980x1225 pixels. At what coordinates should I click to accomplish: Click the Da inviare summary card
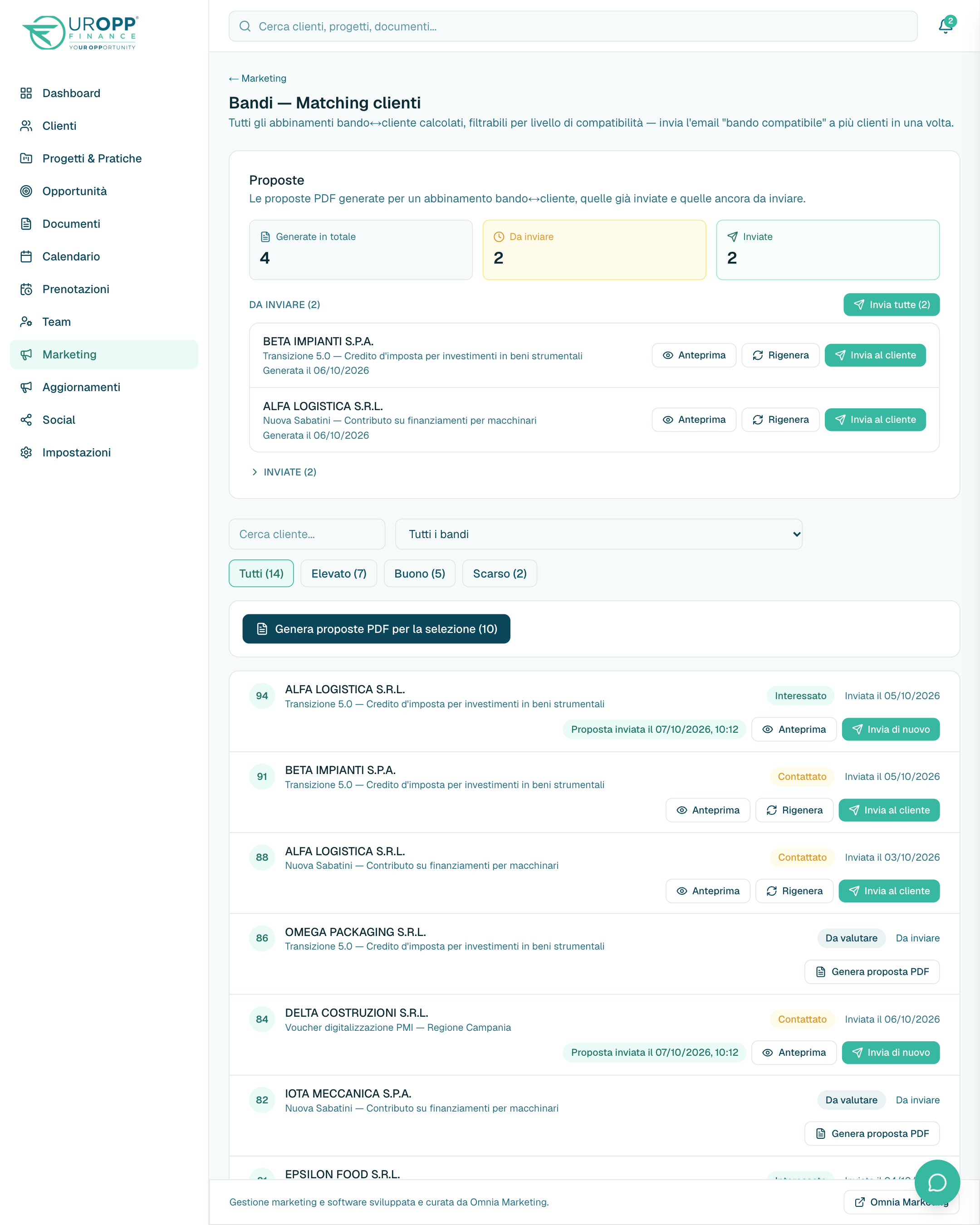pyautogui.click(x=594, y=250)
